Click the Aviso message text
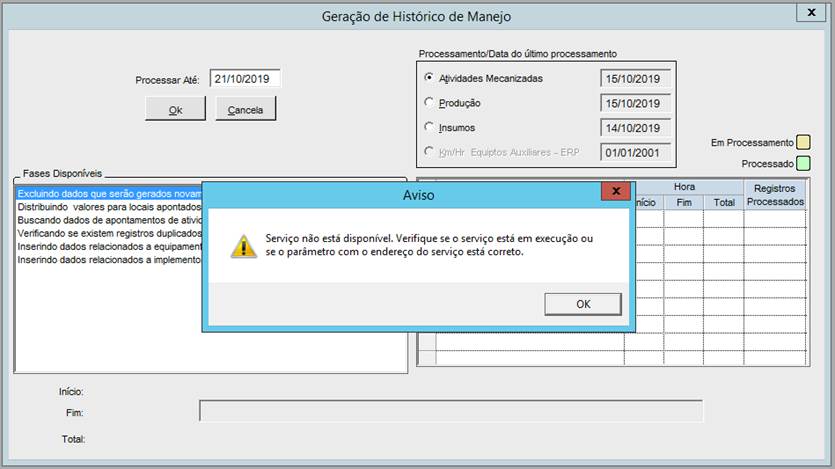Viewport: 835px width, 469px height. coord(429,245)
